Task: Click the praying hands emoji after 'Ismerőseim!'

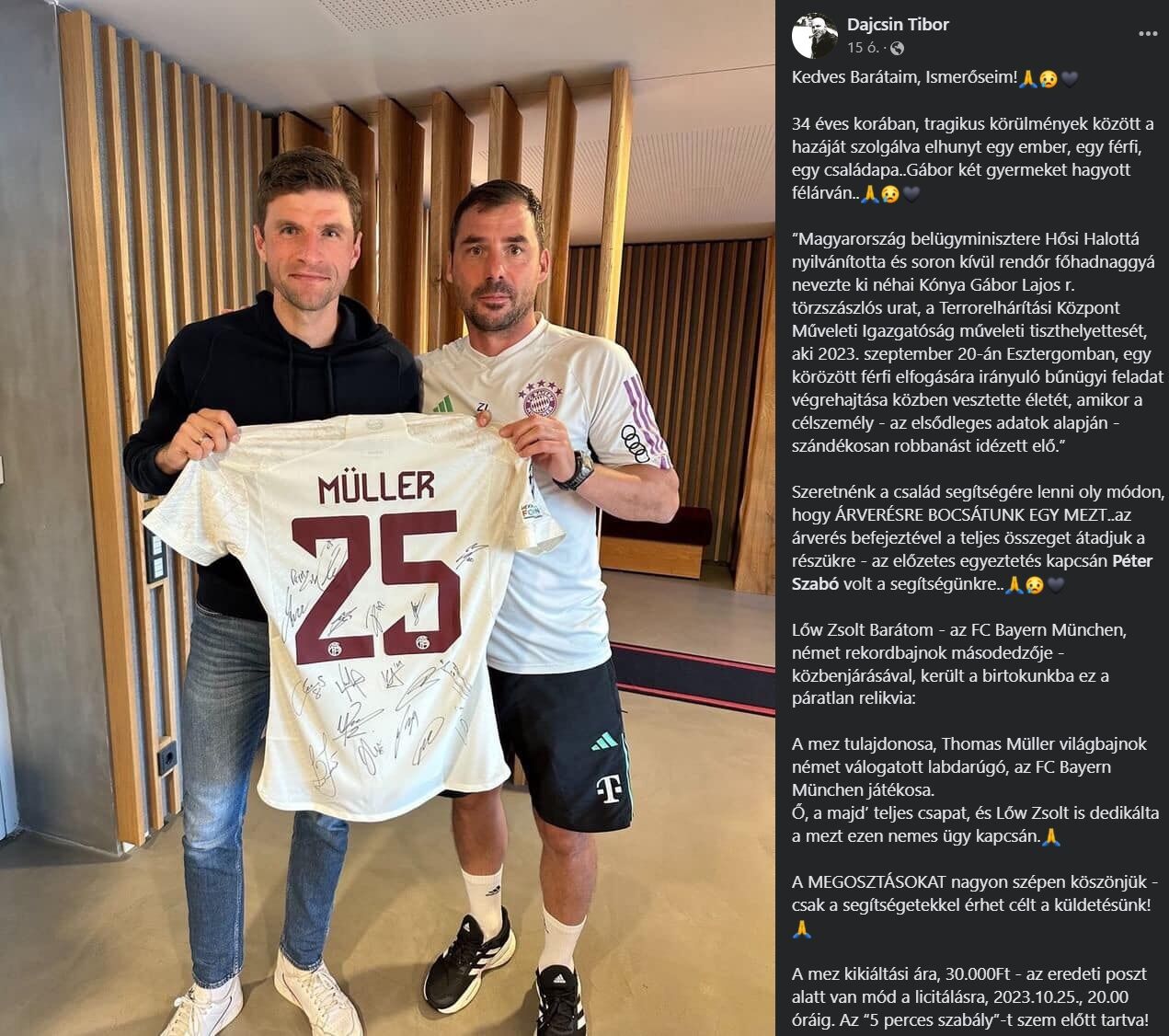Action: pyautogui.click(x=1028, y=78)
